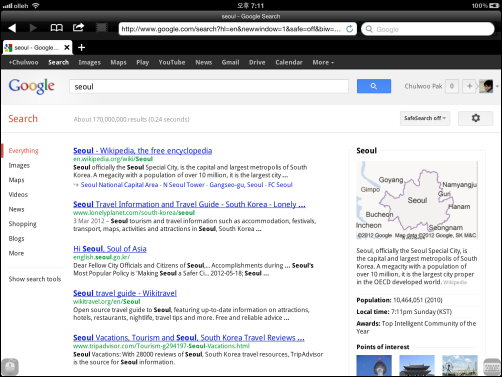Open Gmail in the top bar
This screenshot has width=502, height=377.
pyautogui.click(x=230, y=62)
